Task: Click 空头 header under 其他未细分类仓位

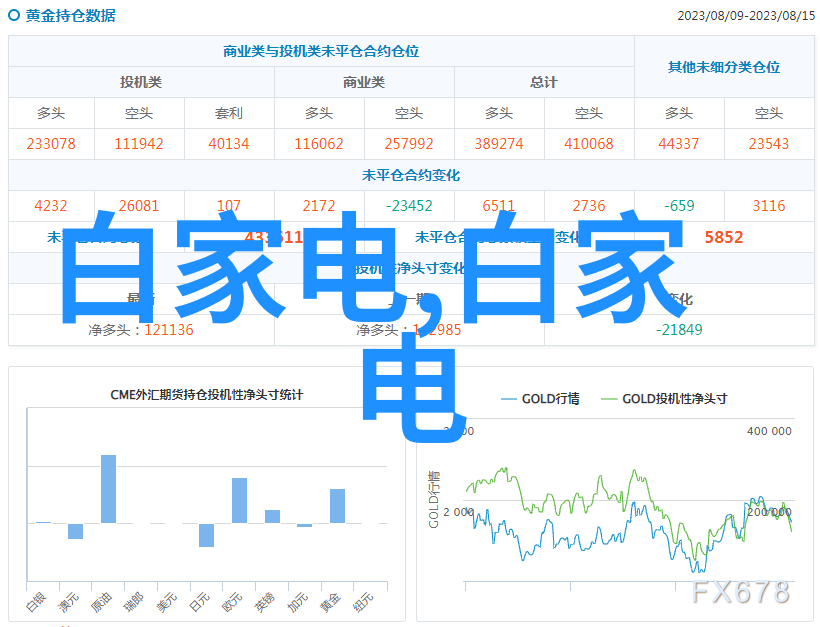Action: (x=769, y=113)
